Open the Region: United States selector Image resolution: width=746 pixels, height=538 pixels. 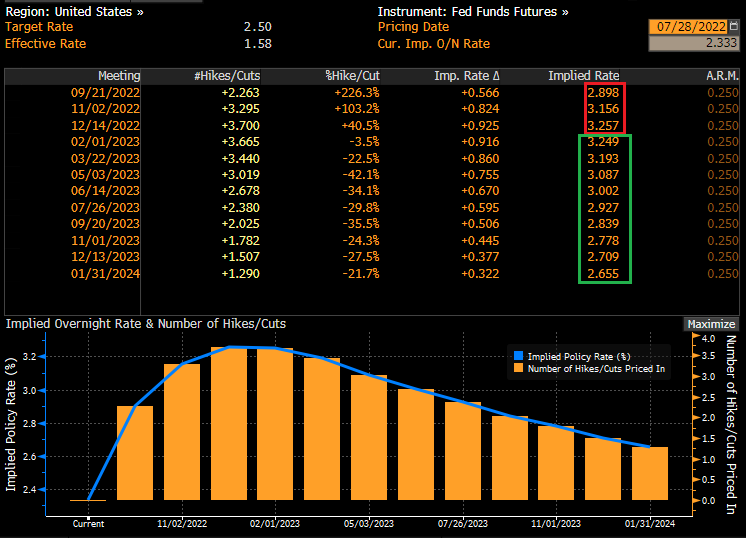point(74,11)
